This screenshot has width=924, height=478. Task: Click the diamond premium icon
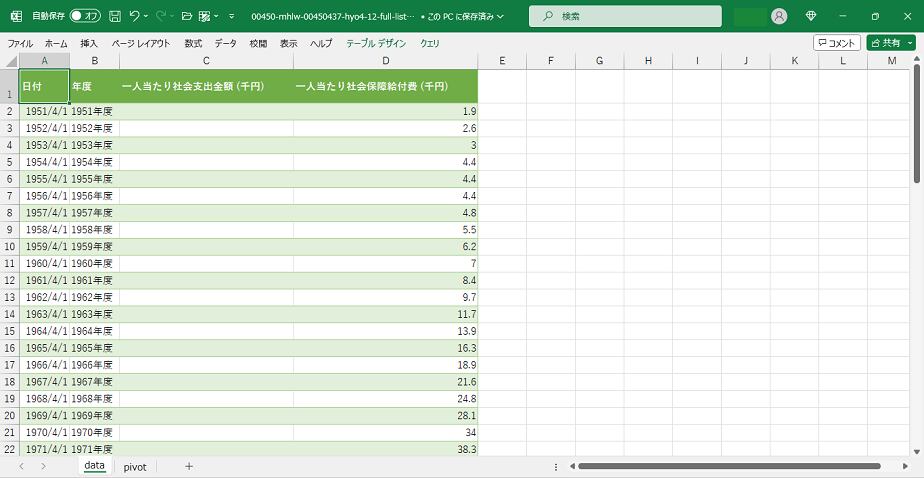(811, 17)
